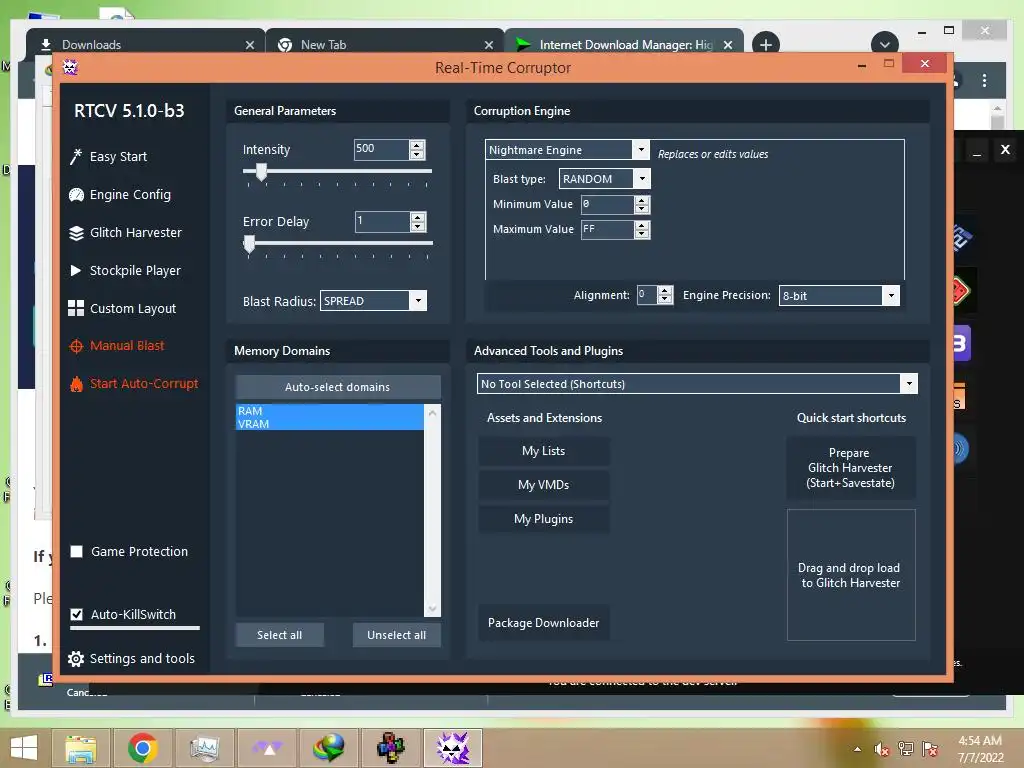Click network tray icon
This screenshot has height=768, width=1024.
point(906,749)
